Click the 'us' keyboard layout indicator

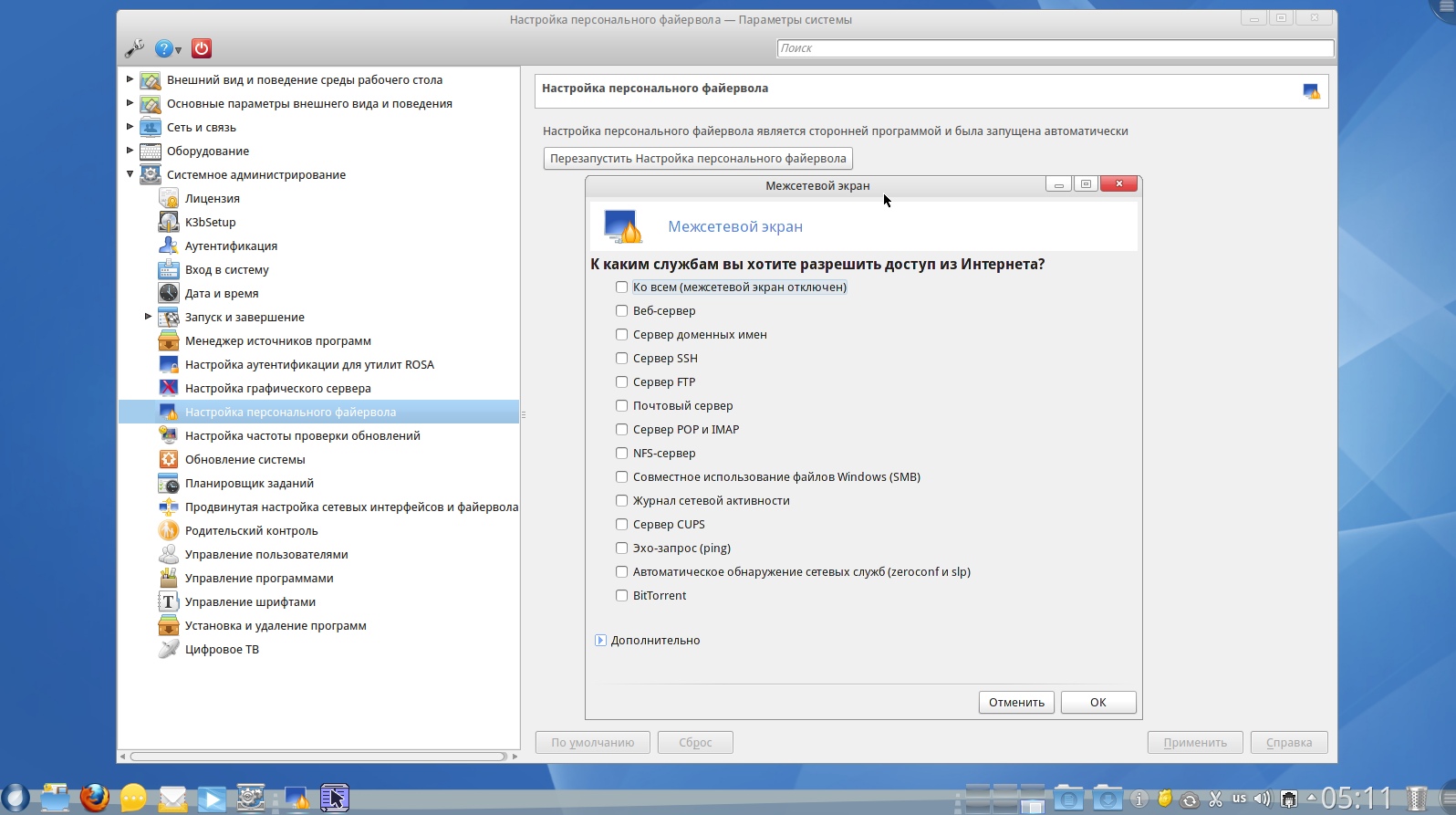[x=1239, y=799]
